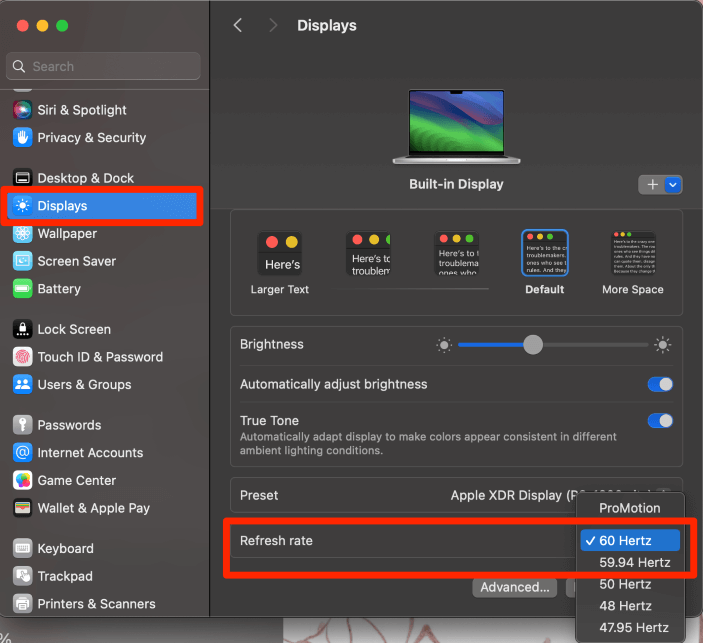Open Touch ID & Password fingerprint icon

tap(22, 357)
